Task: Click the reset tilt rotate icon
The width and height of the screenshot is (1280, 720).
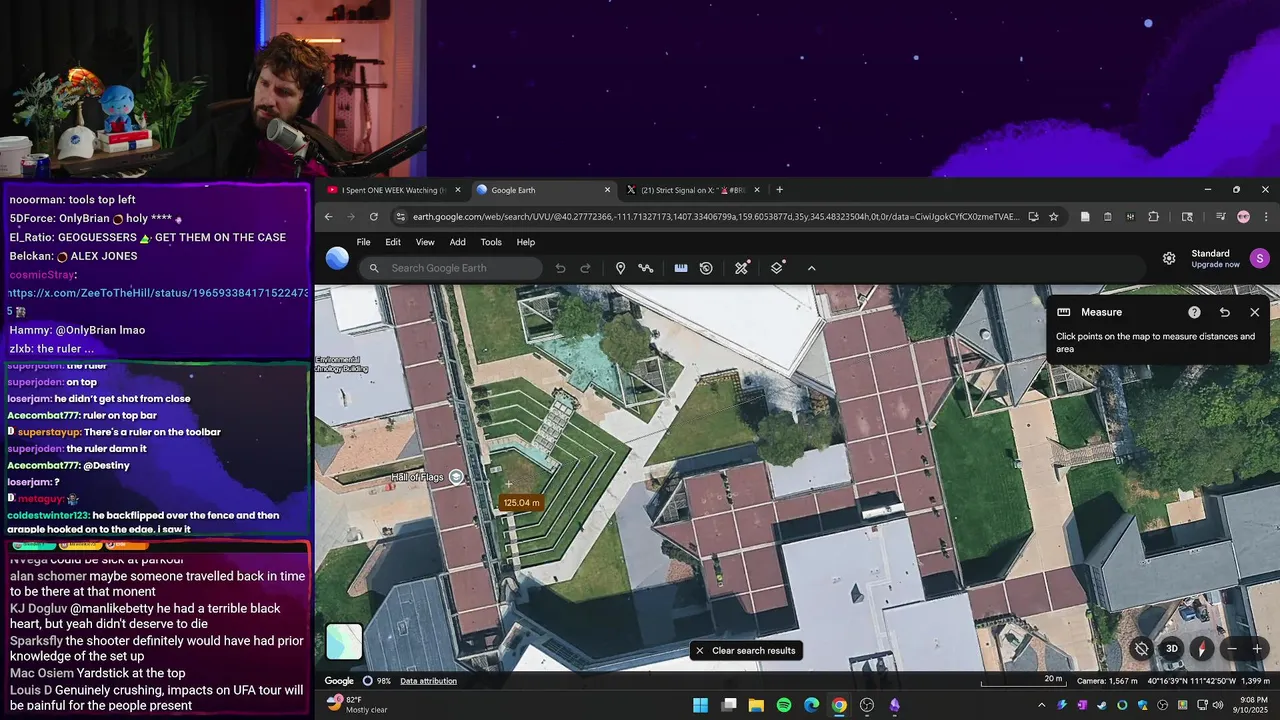Action: (x=1141, y=649)
